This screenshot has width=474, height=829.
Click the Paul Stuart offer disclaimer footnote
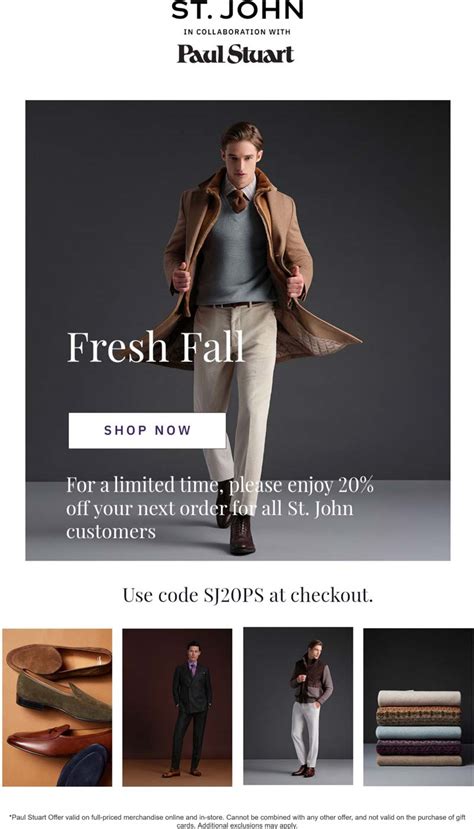click(237, 821)
